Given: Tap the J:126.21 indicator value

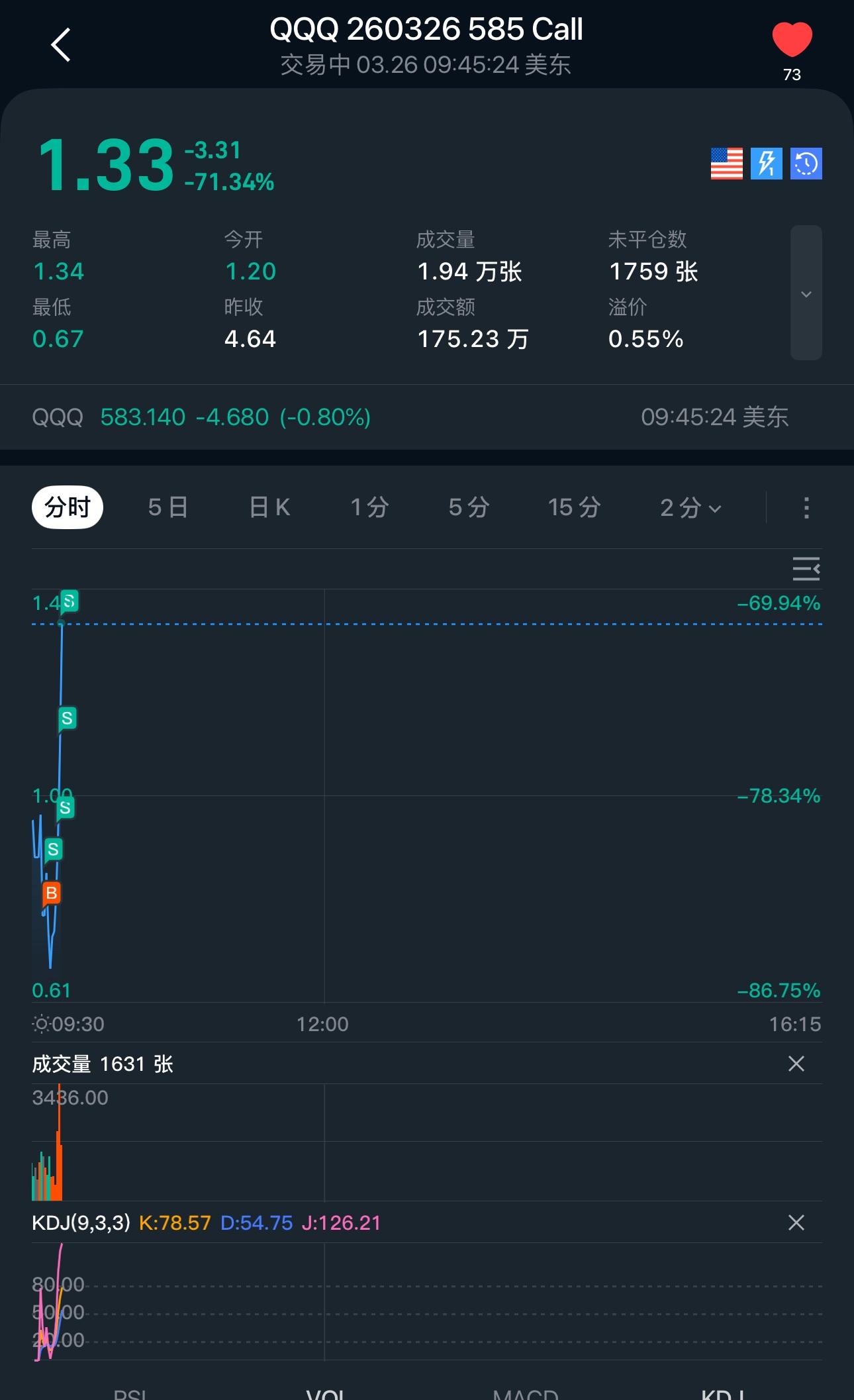Looking at the screenshot, I should [x=341, y=1223].
